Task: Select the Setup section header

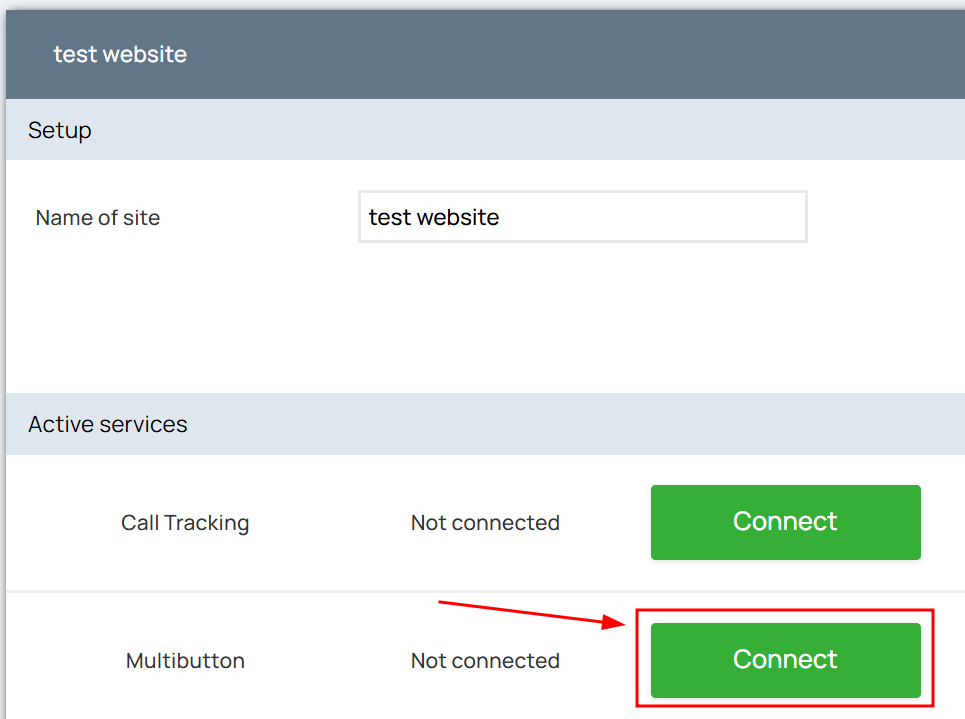Action: click(60, 130)
